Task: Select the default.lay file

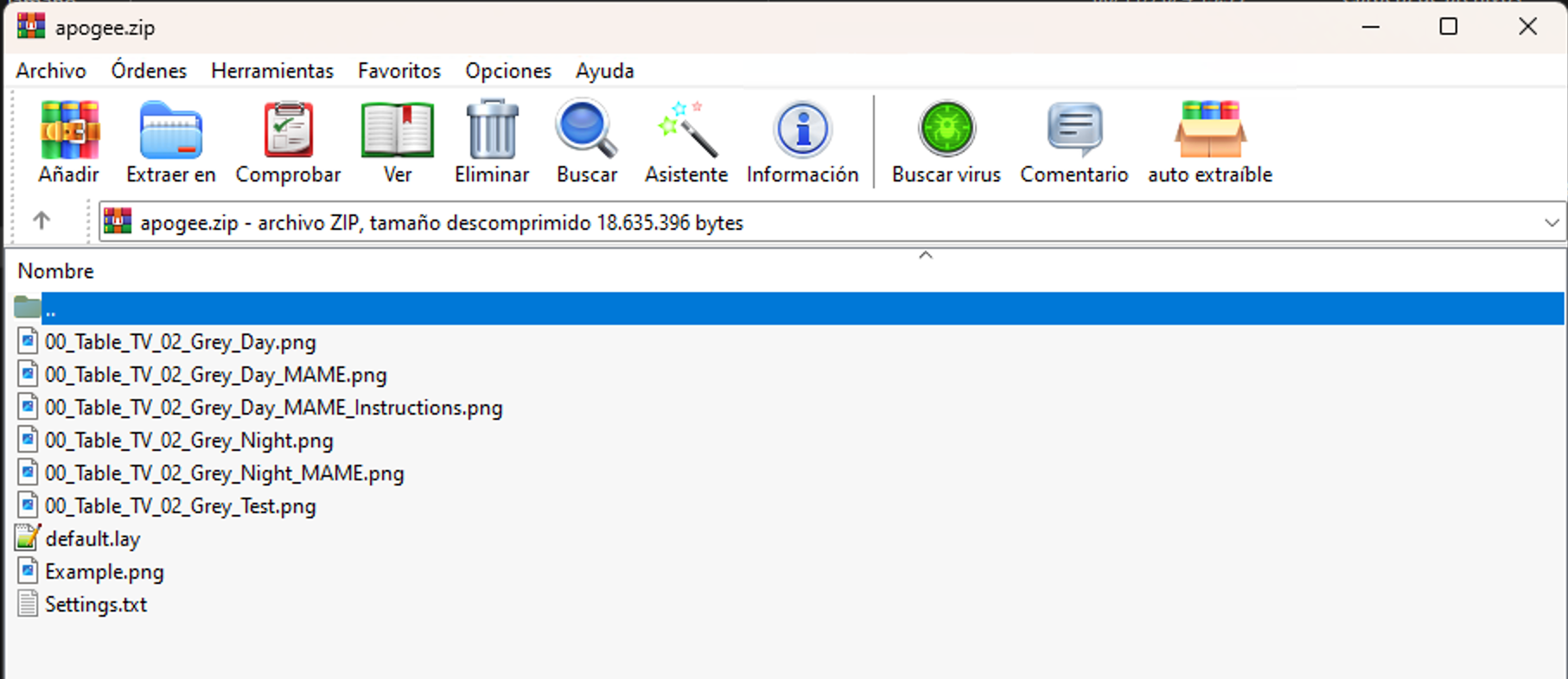Action: [92, 539]
